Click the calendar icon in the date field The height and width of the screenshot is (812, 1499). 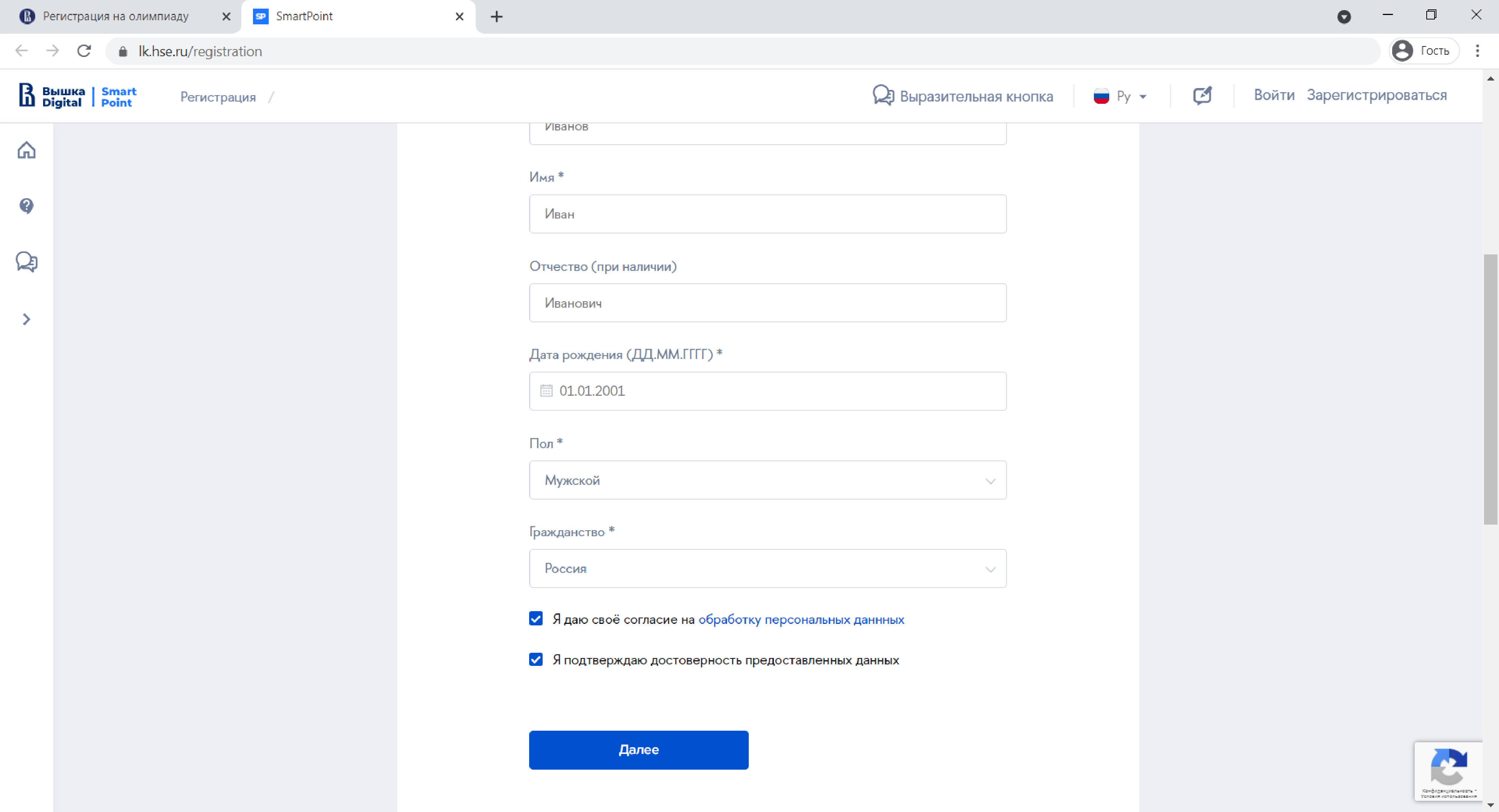coord(546,391)
